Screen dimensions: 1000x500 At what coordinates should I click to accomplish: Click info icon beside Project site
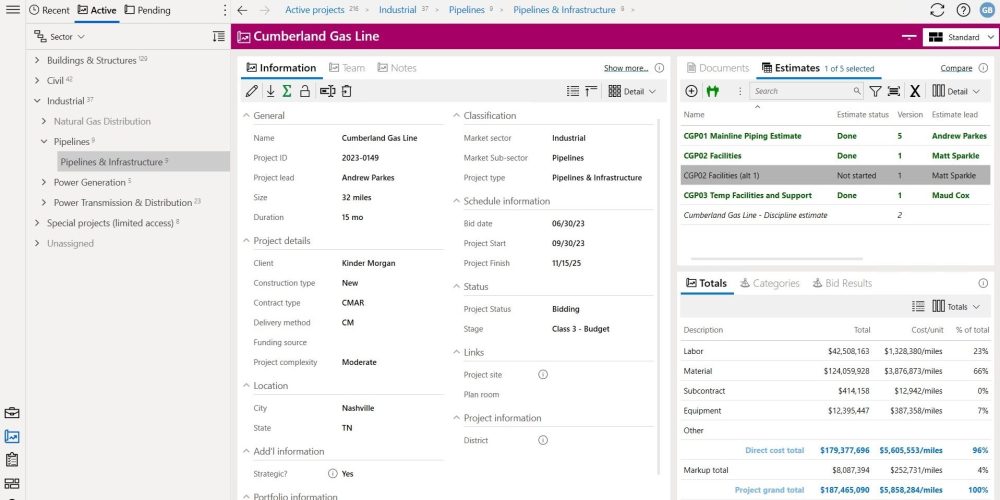pyautogui.click(x=543, y=374)
